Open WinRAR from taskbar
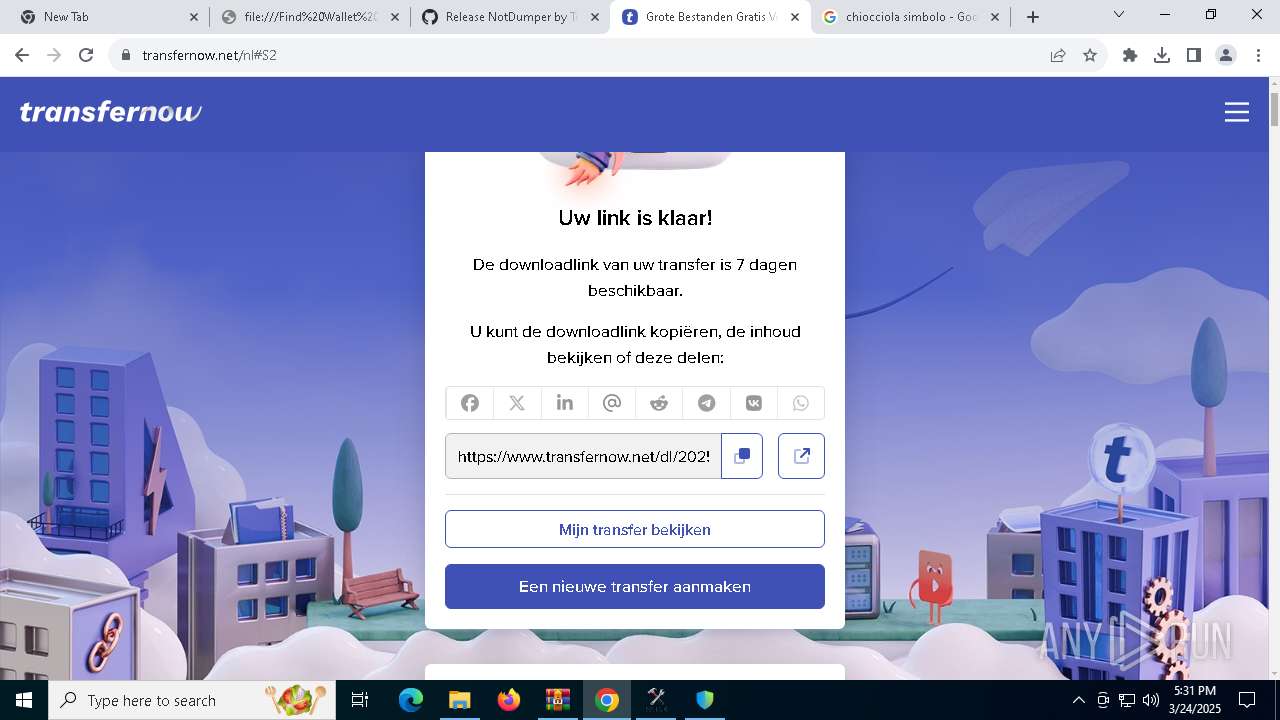 (558, 700)
